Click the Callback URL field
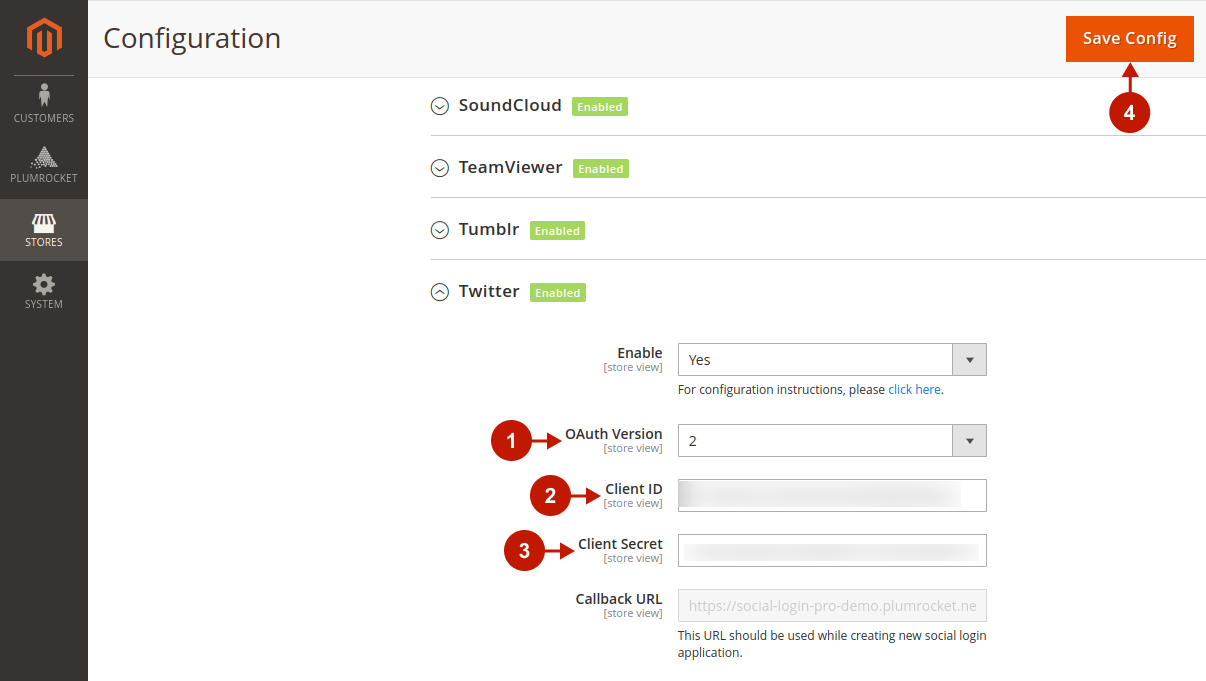1206x681 pixels. (832, 605)
